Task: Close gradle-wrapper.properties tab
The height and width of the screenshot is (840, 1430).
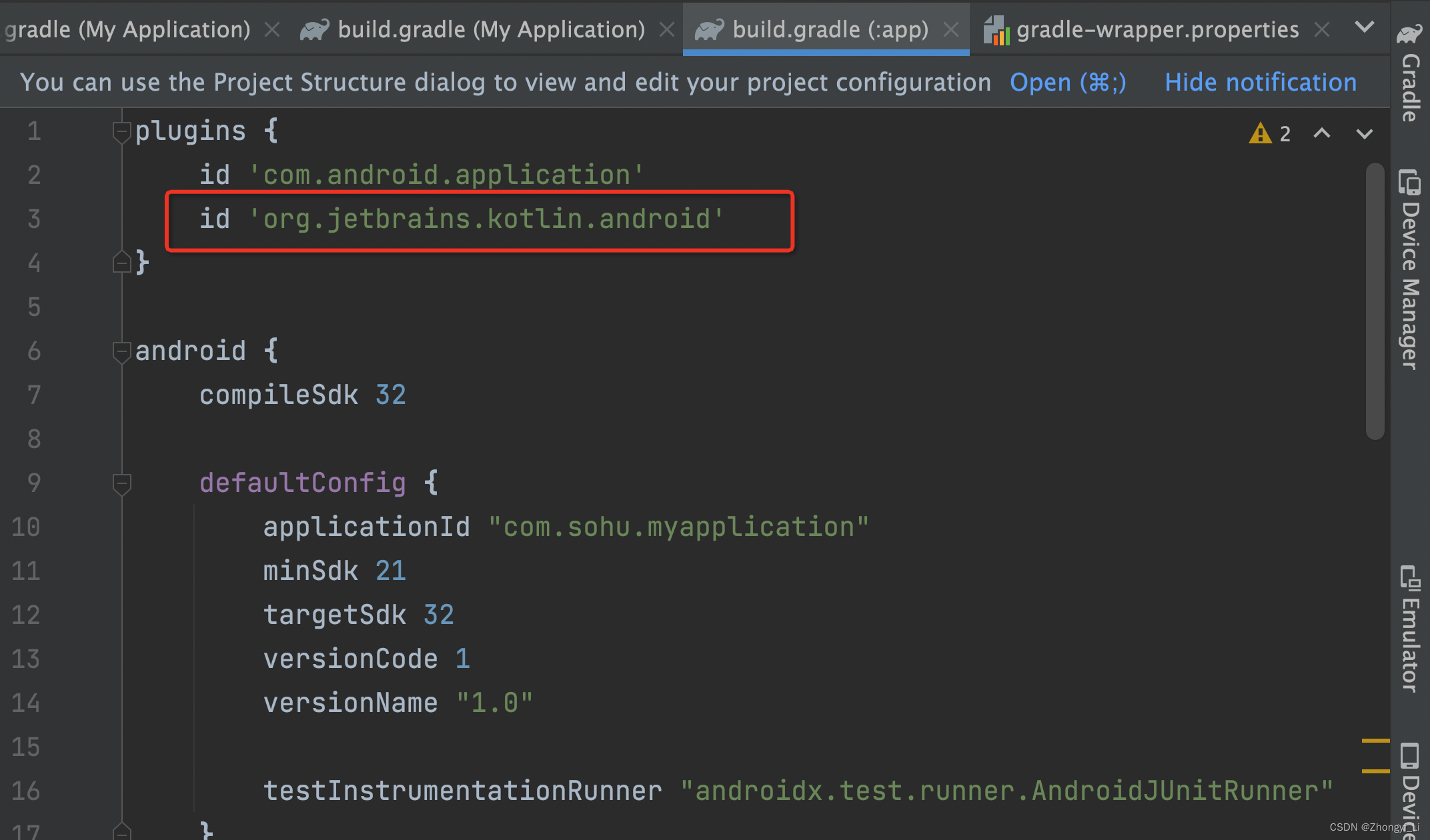Action: (x=1322, y=29)
